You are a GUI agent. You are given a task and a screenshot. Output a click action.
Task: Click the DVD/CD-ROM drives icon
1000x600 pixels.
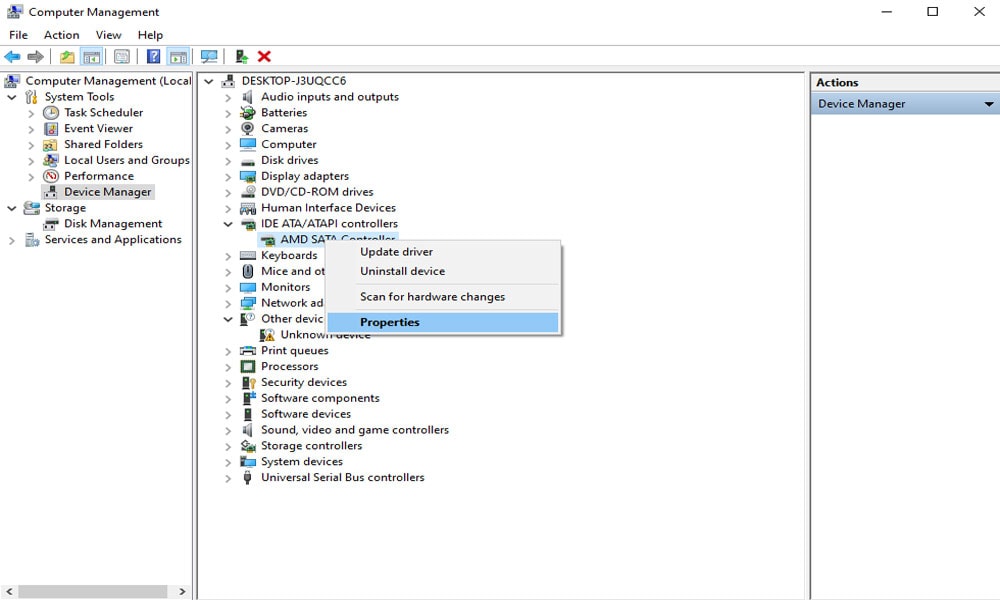(x=247, y=192)
